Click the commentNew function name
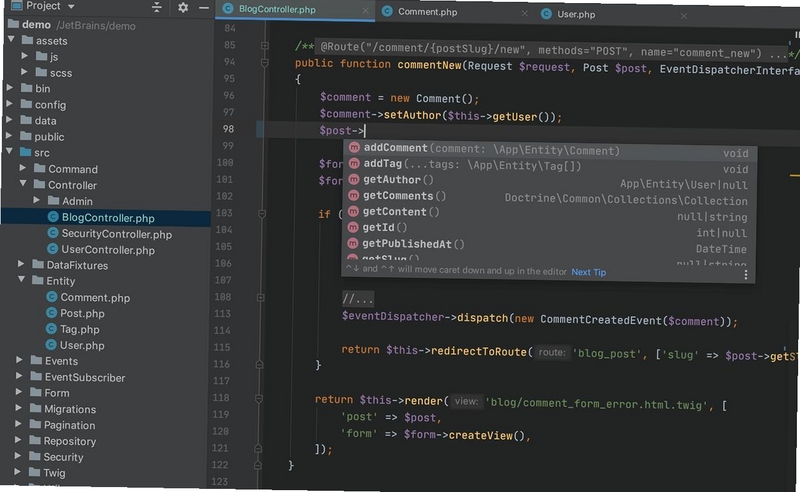Screen dimensions: 800x492 click(x=429, y=65)
